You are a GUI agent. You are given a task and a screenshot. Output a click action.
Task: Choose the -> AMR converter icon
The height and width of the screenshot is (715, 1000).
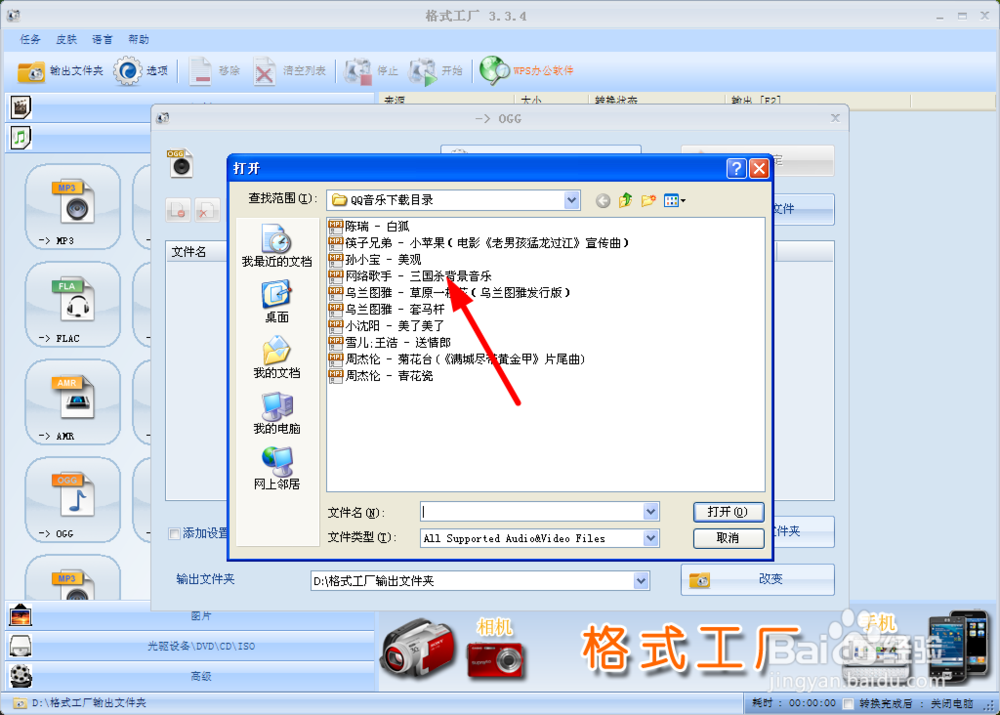pos(72,402)
